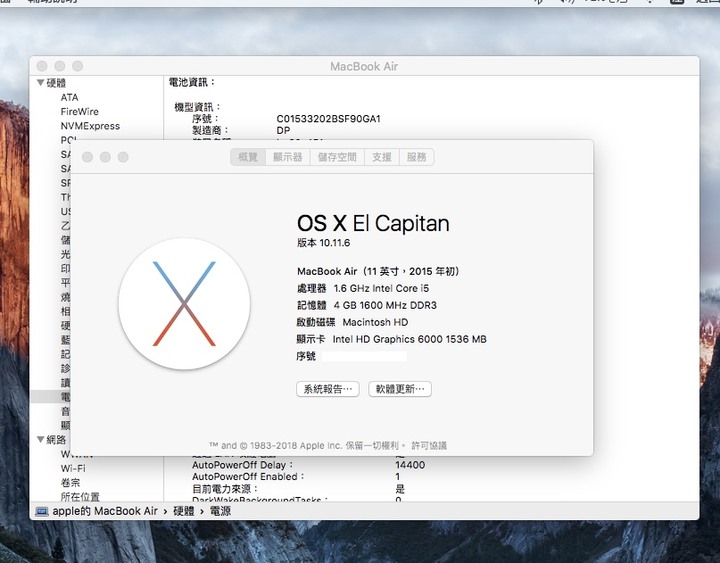720x563 pixels.
Task: Minimize the About This Mac window
Action: tap(105, 157)
